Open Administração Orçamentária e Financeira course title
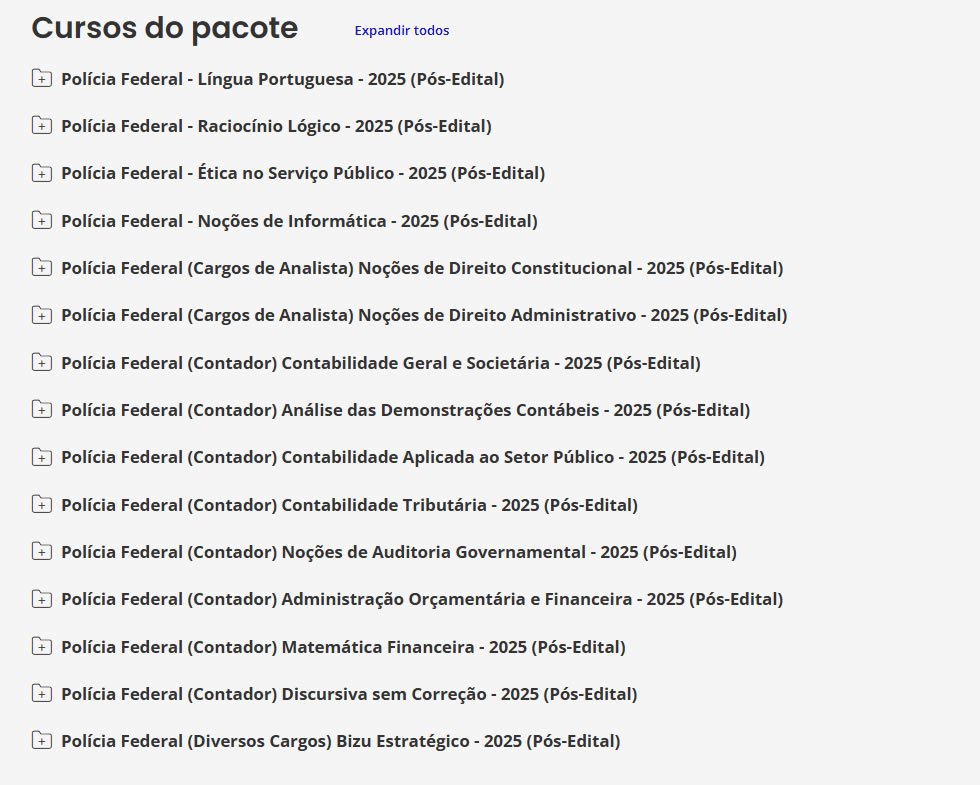 tap(421, 599)
